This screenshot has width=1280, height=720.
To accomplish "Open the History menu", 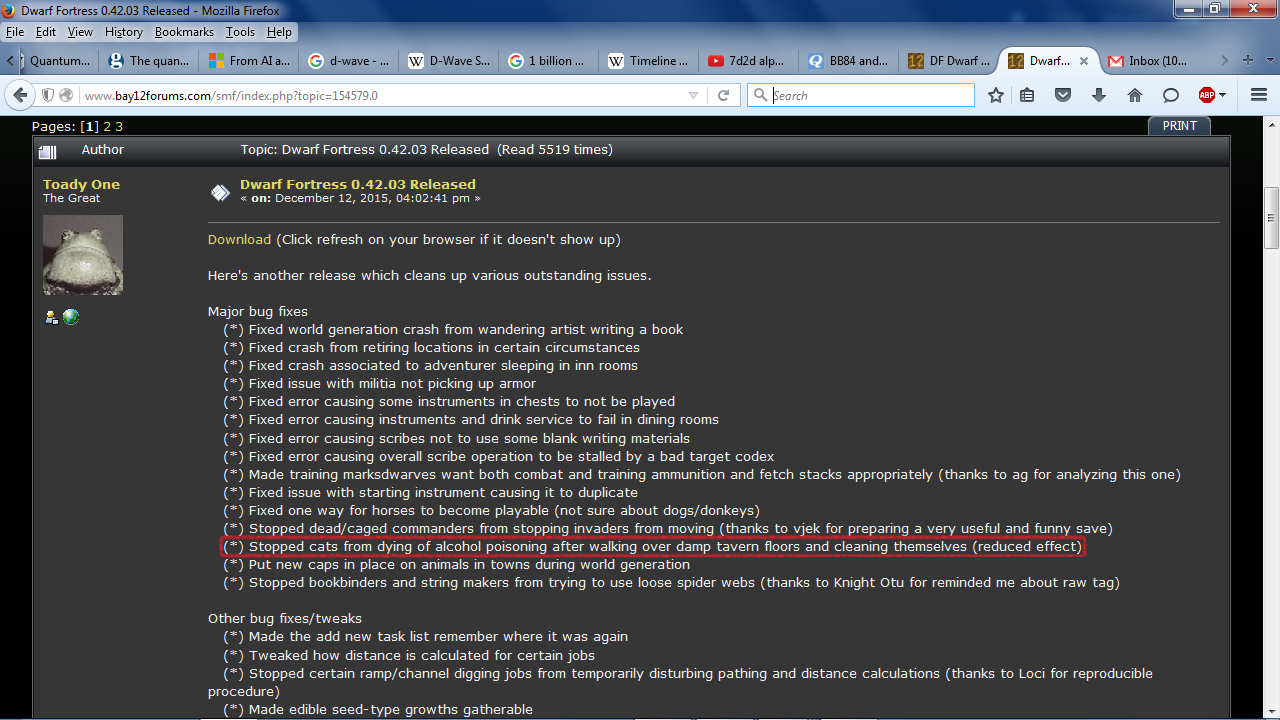I will coord(124,32).
